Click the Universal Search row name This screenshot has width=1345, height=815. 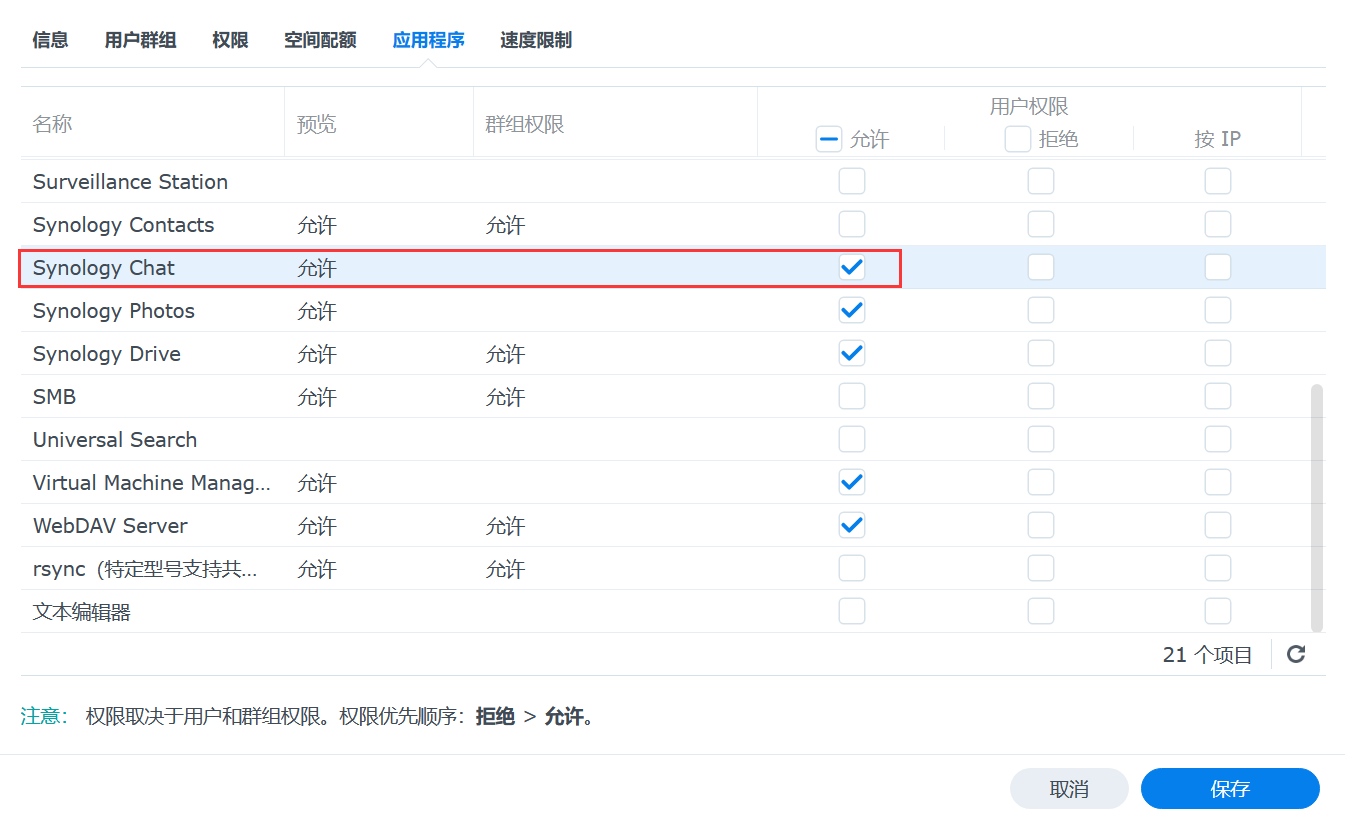click(x=114, y=439)
